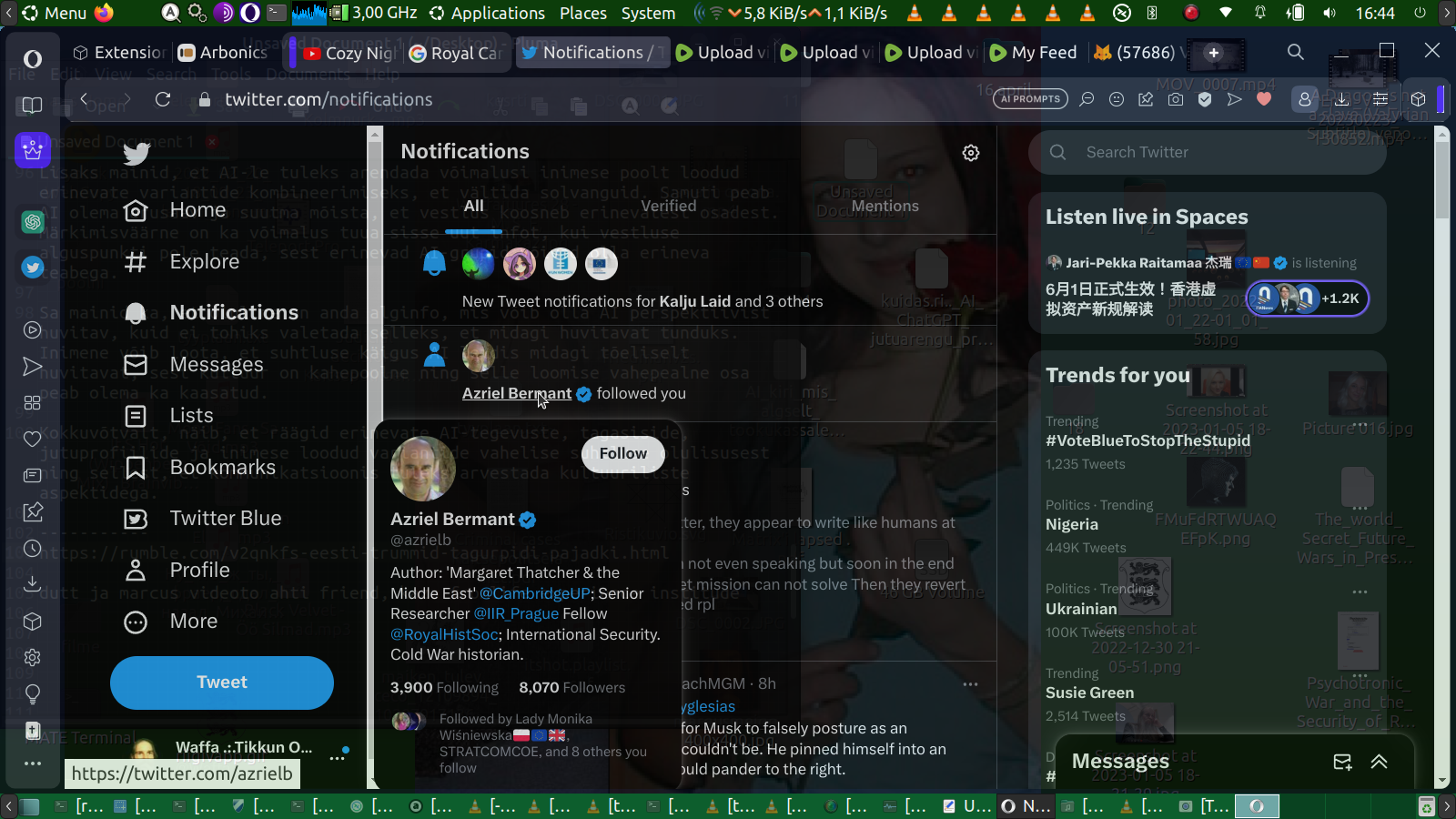This screenshot has height=819, width=1456.
Task: Open the Opera main menu logo
Action: pyautogui.click(x=33, y=59)
